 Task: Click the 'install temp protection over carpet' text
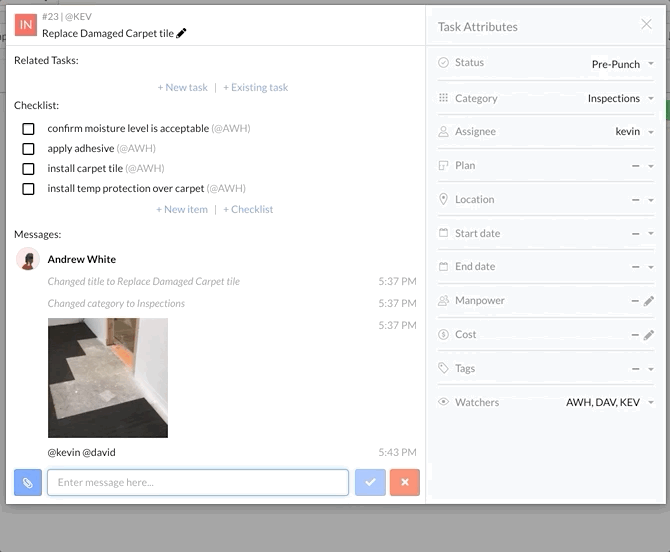tap(126, 188)
